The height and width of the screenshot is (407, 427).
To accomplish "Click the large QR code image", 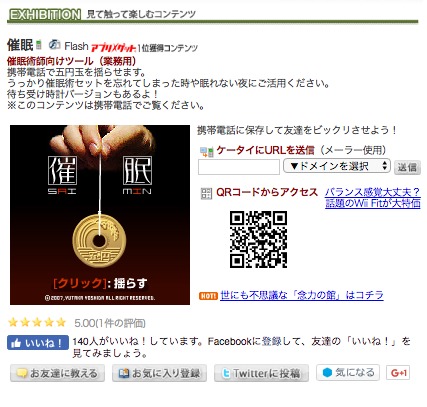I will [258, 239].
